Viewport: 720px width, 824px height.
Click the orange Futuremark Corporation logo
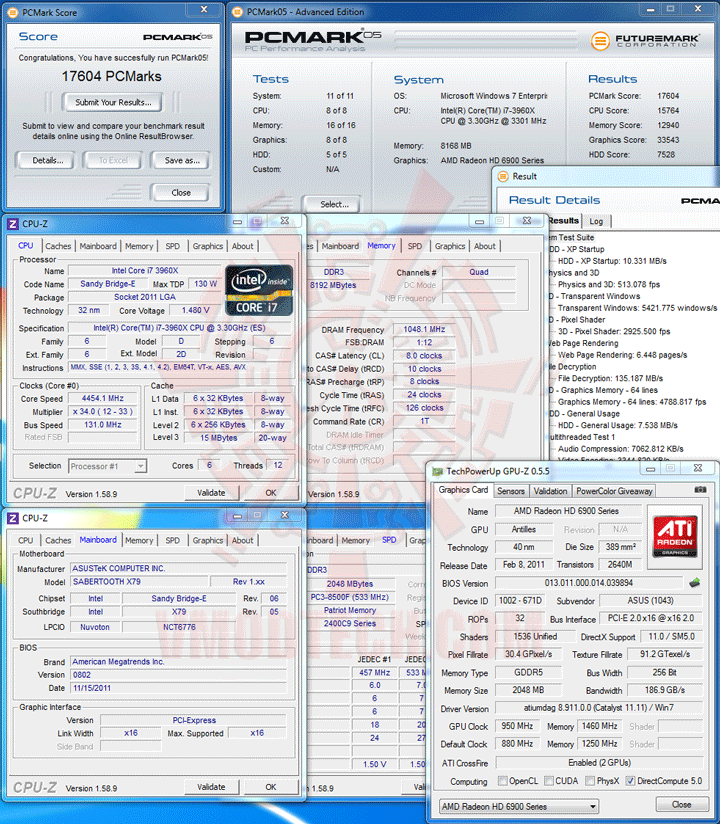click(600, 41)
